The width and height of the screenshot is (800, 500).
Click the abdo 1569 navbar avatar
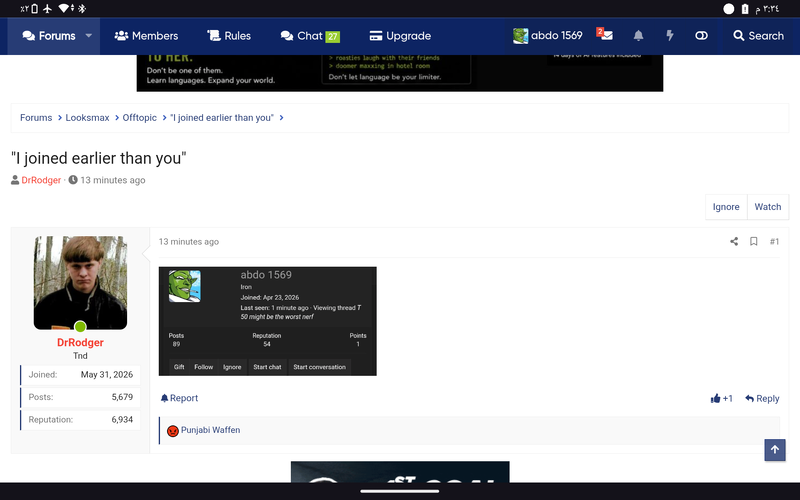pyautogui.click(x=520, y=36)
